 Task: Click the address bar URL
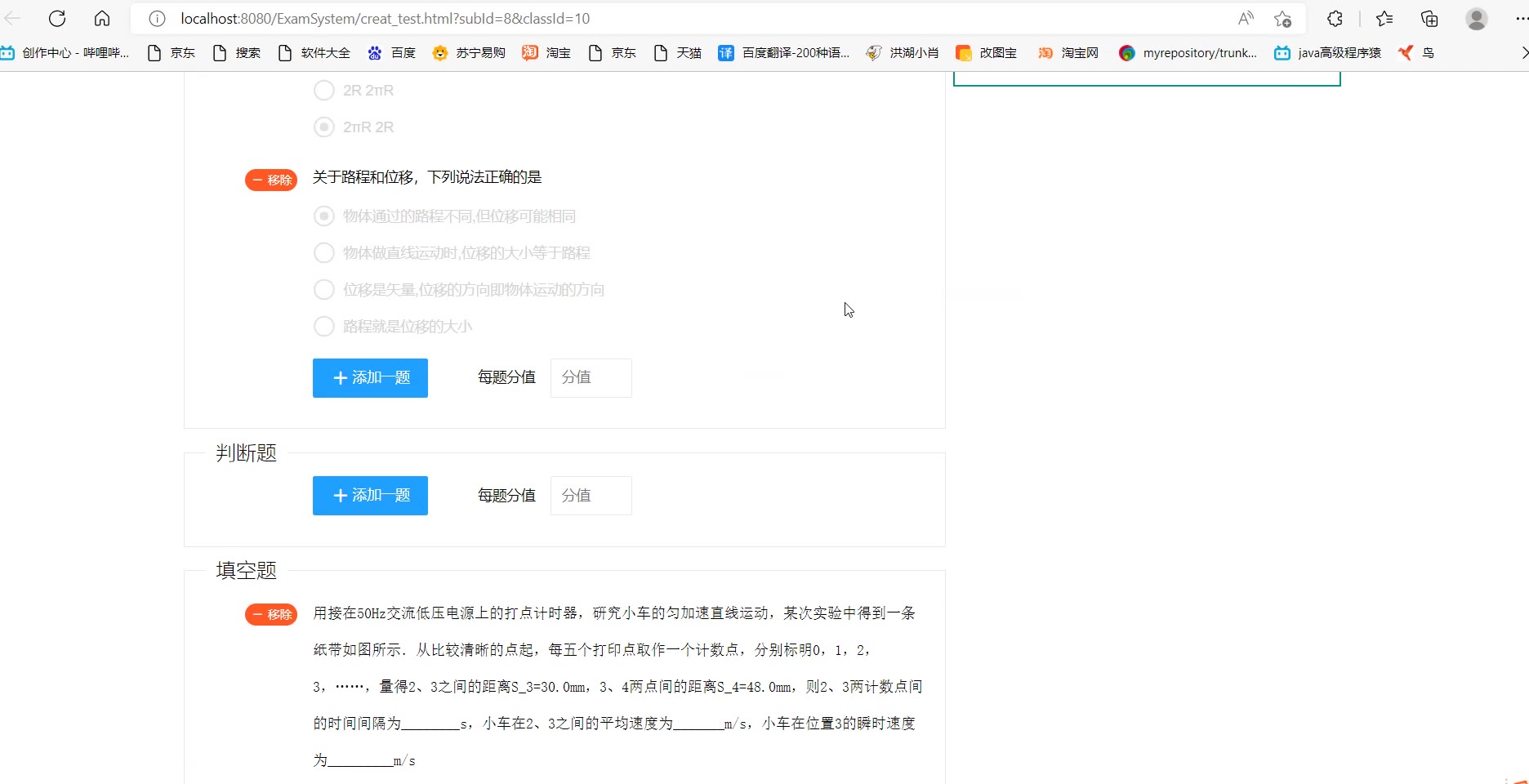(385, 19)
